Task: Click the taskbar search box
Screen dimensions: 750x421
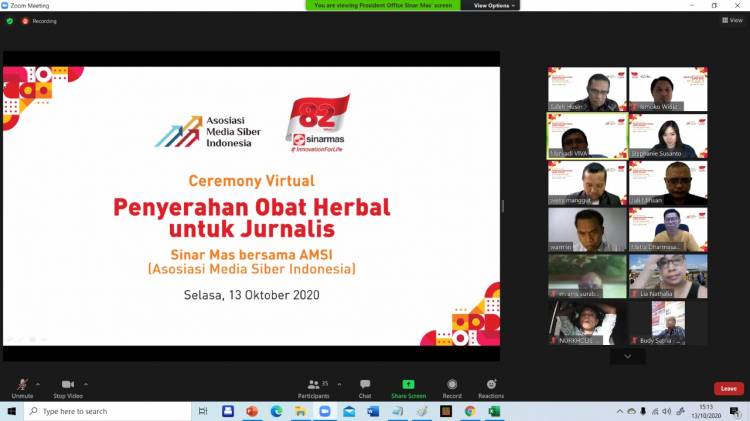Action: click(x=108, y=411)
